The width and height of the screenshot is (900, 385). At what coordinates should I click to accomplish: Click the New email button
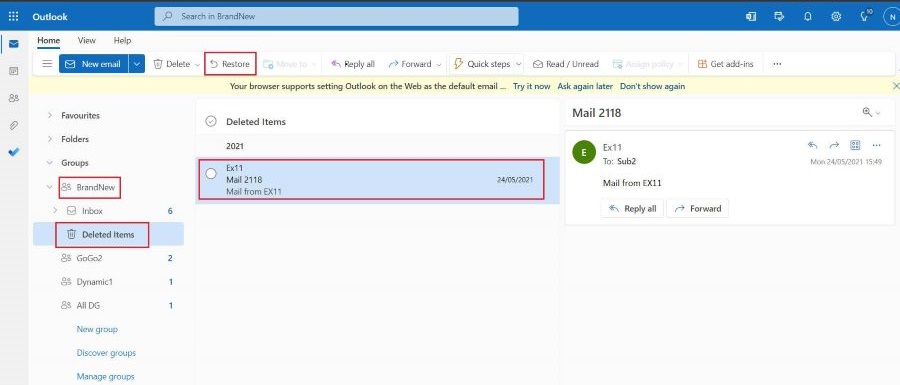pyautogui.click(x=94, y=64)
